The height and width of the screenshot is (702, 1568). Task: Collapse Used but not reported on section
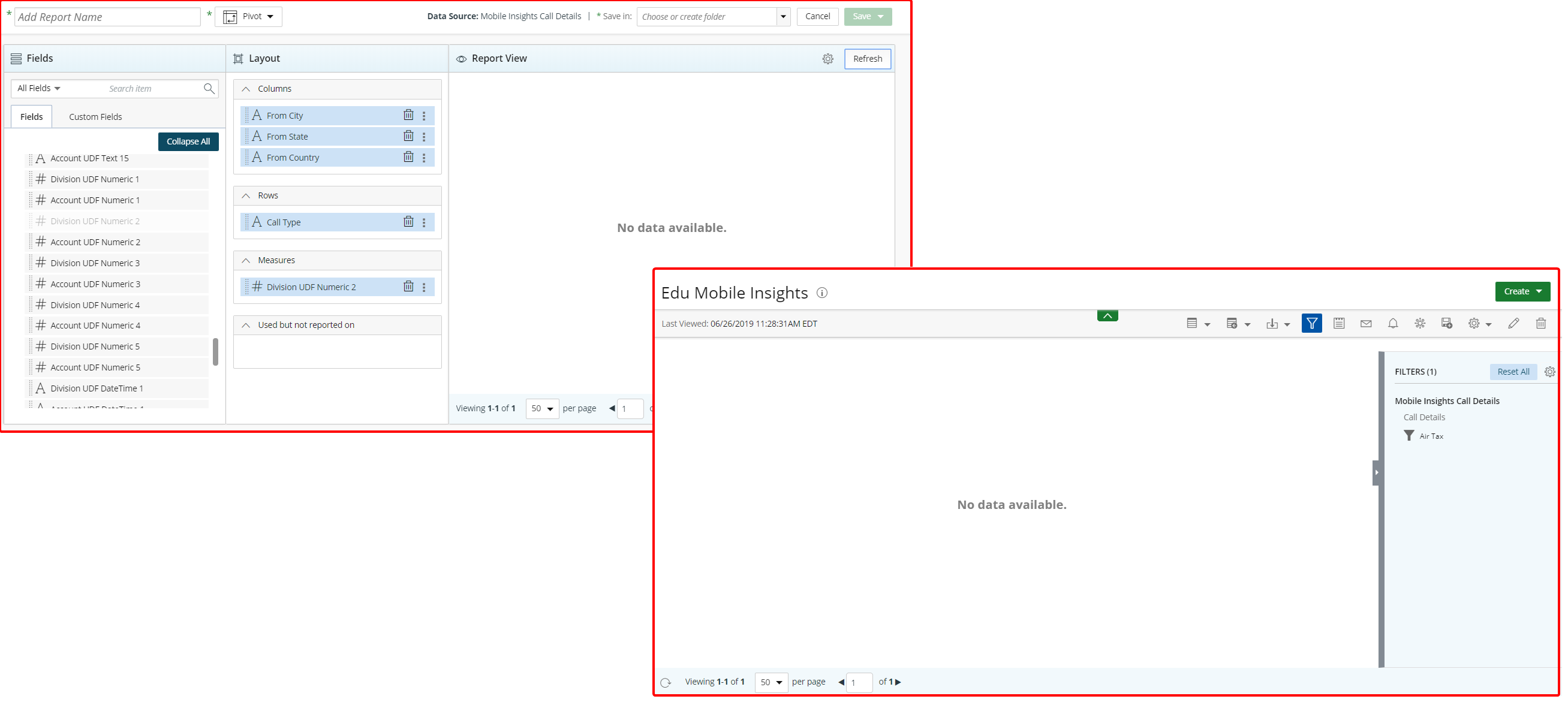[x=246, y=325]
